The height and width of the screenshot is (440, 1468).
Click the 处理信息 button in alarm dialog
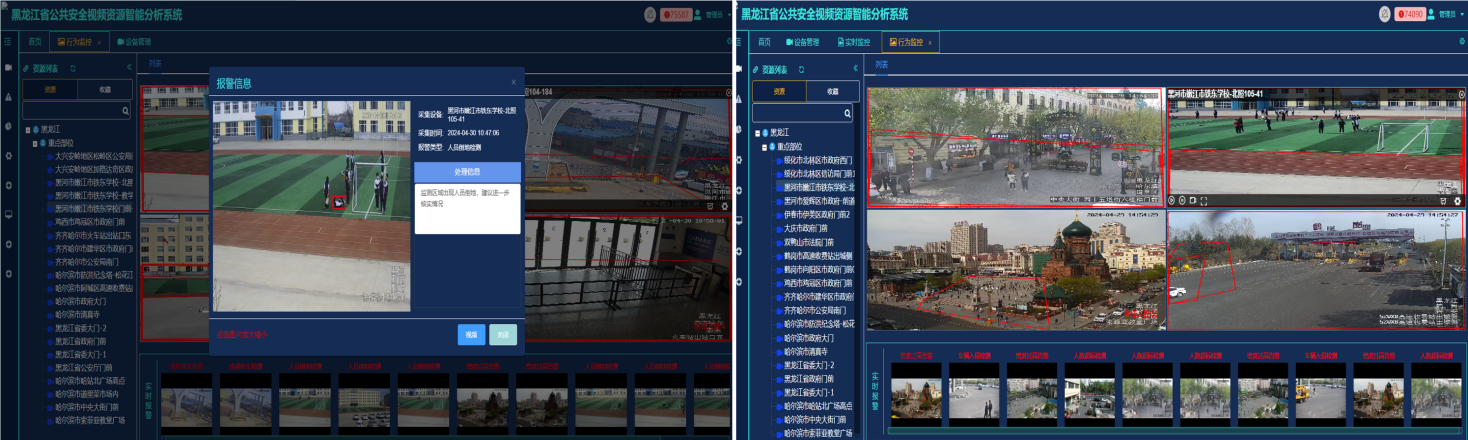(467, 171)
